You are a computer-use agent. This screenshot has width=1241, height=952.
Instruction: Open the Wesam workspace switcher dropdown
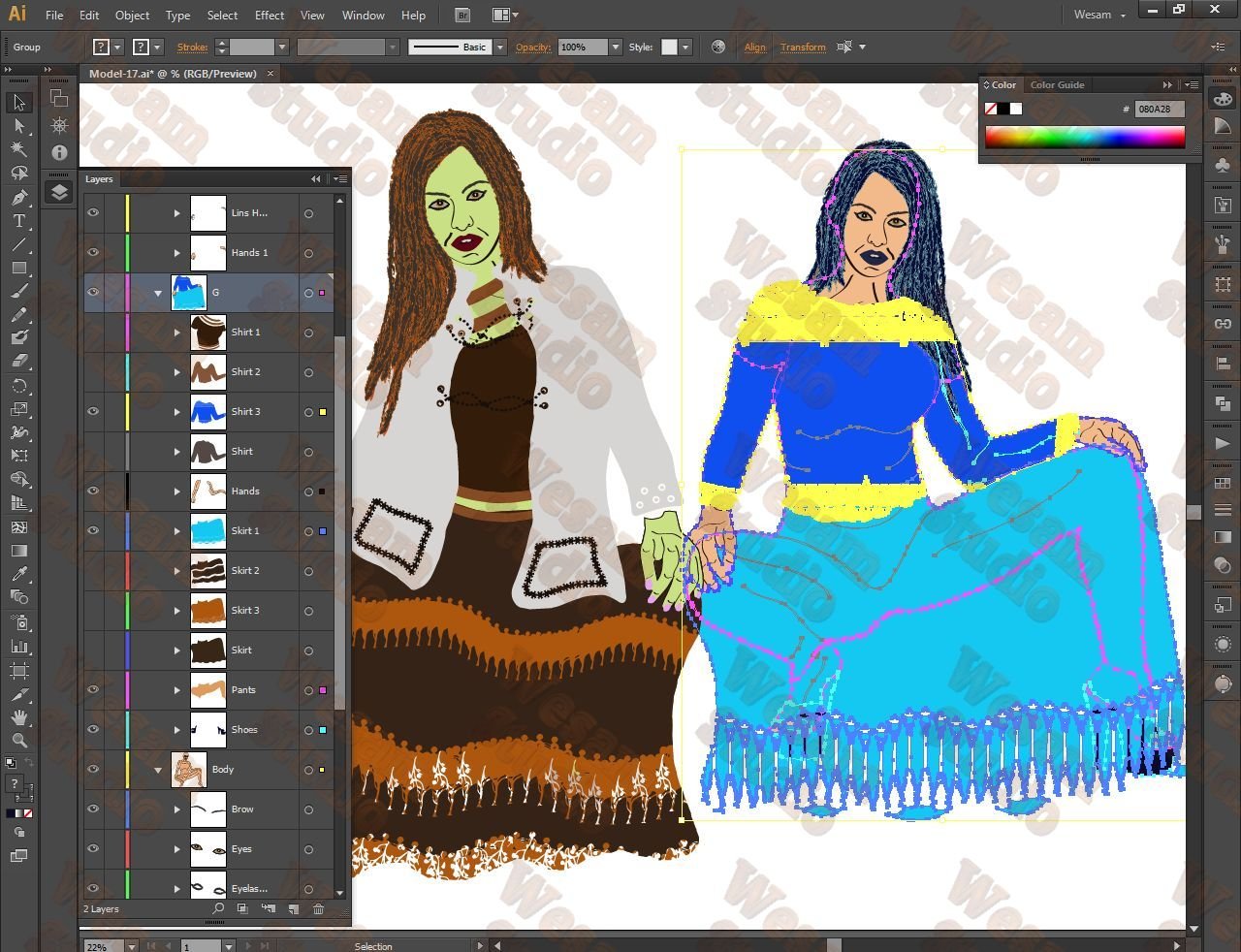[1099, 16]
